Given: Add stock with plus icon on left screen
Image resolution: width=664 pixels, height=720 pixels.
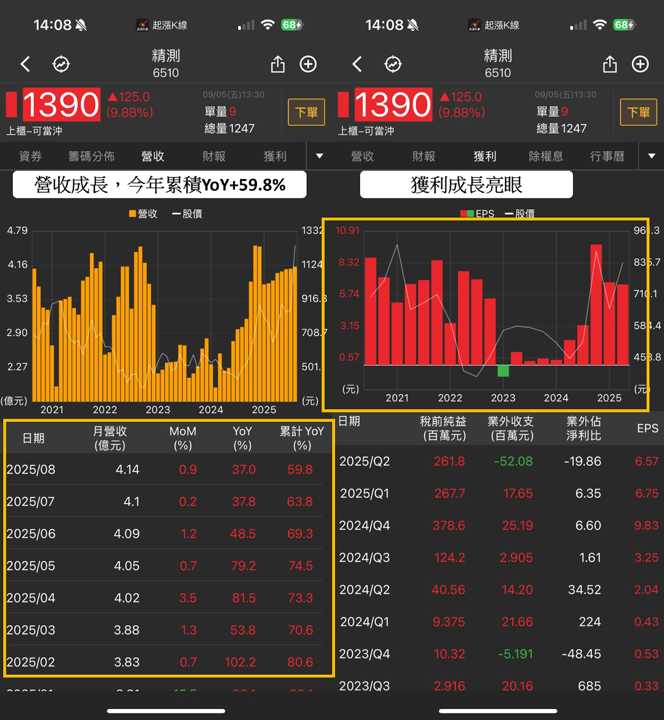Looking at the screenshot, I should click(x=308, y=64).
